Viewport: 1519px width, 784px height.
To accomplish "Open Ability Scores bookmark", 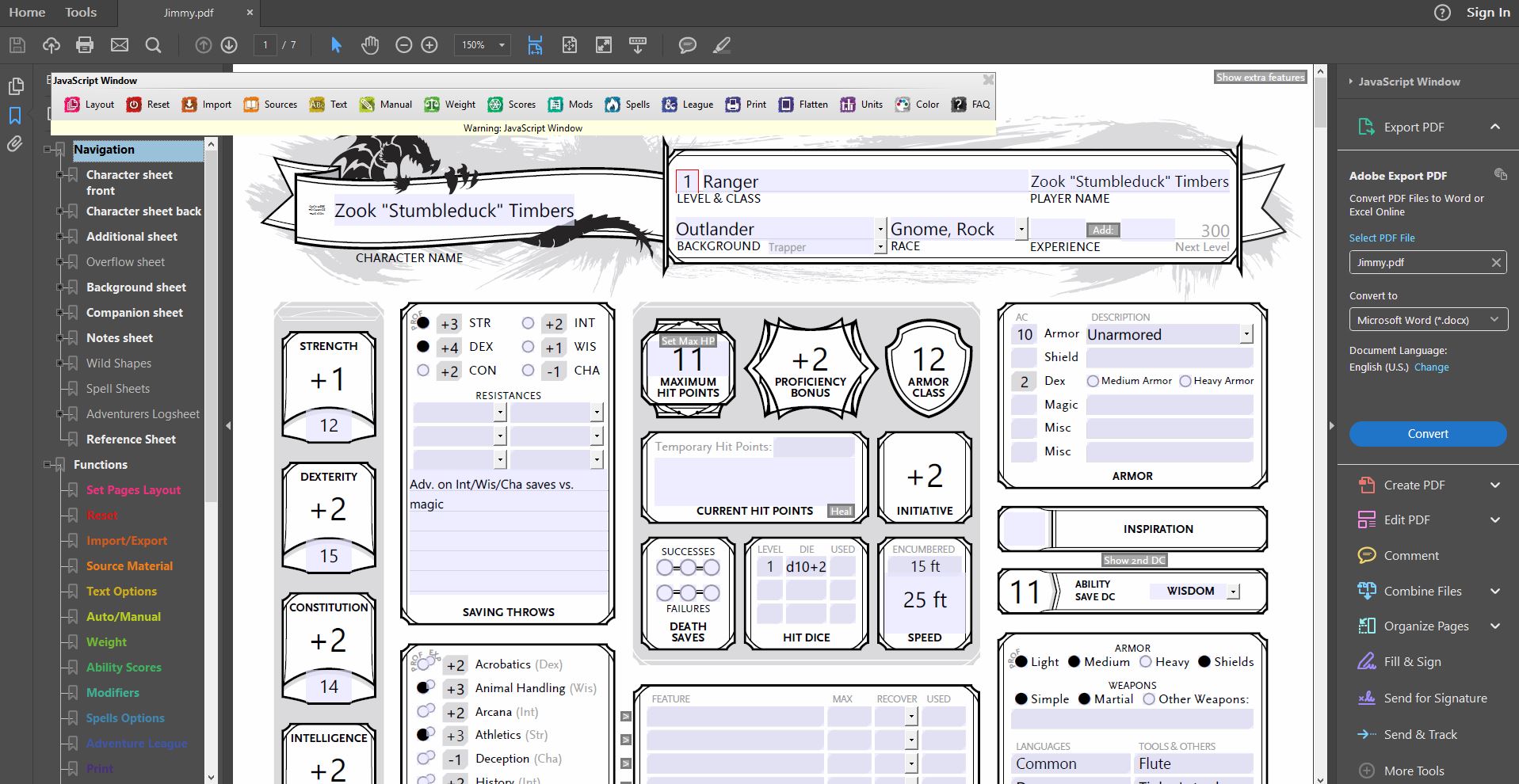I will click(x=124, y=668).
